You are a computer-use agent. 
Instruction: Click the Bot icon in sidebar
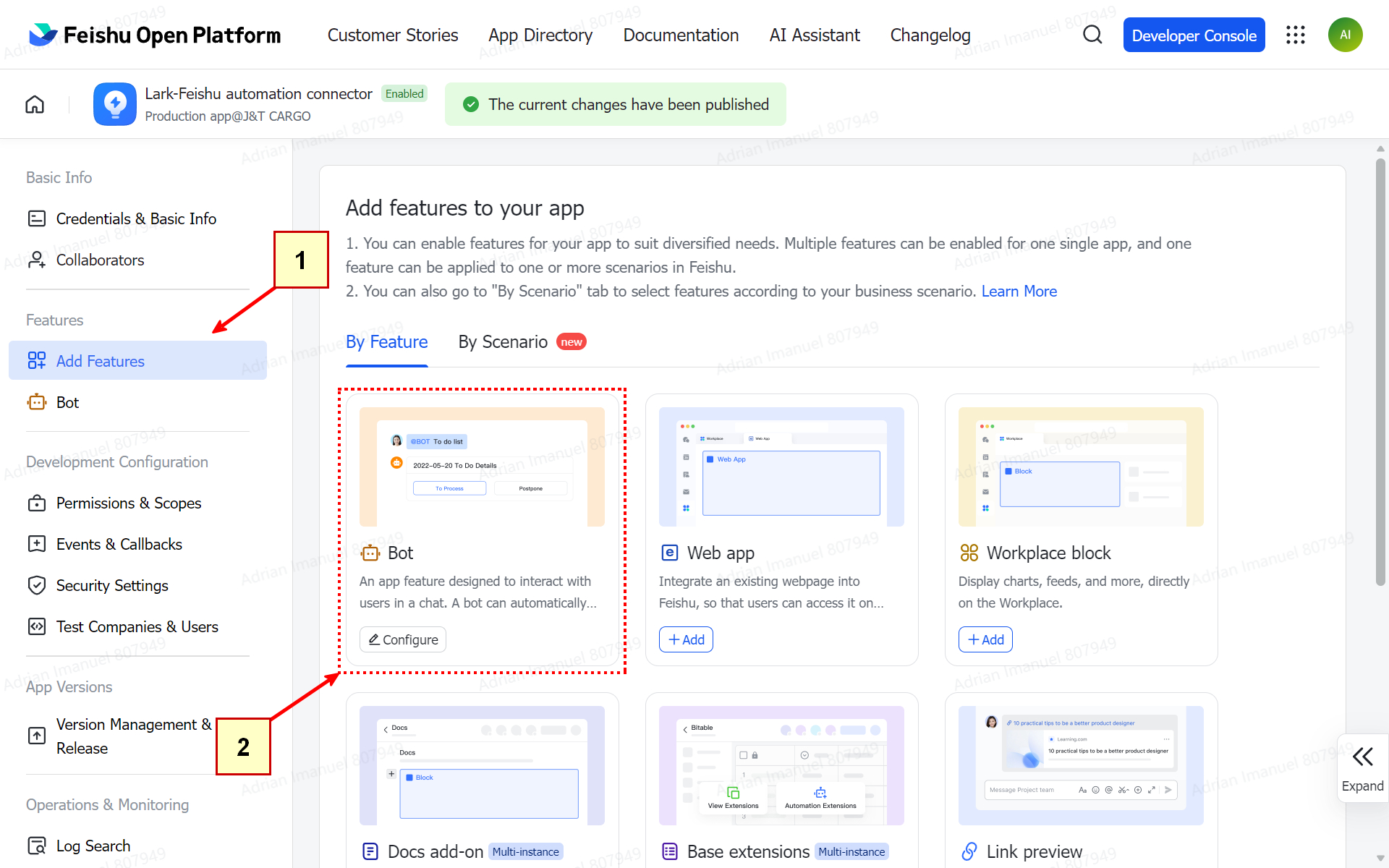[x=37, y=402]
